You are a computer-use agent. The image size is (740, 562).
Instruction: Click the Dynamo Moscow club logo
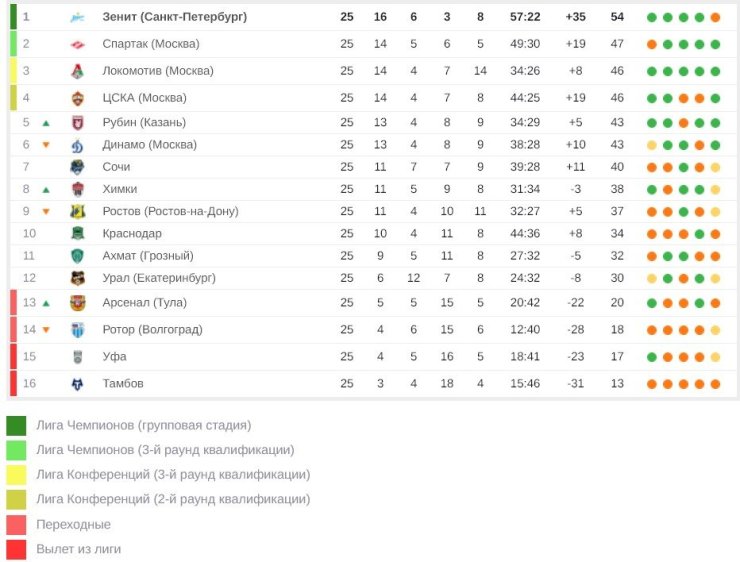(x=78, y=145)
